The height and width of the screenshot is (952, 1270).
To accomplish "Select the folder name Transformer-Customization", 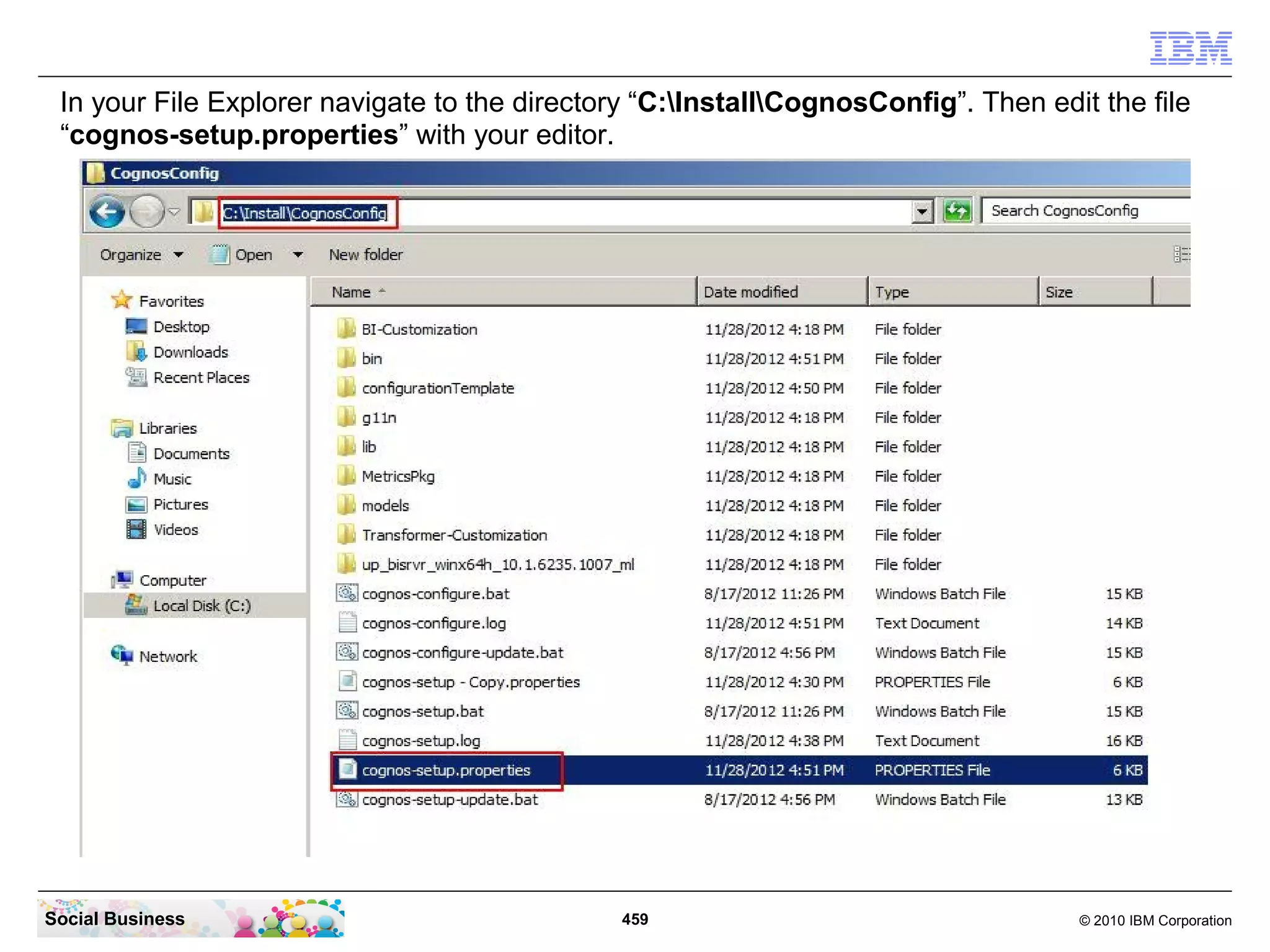I will 455,535.
